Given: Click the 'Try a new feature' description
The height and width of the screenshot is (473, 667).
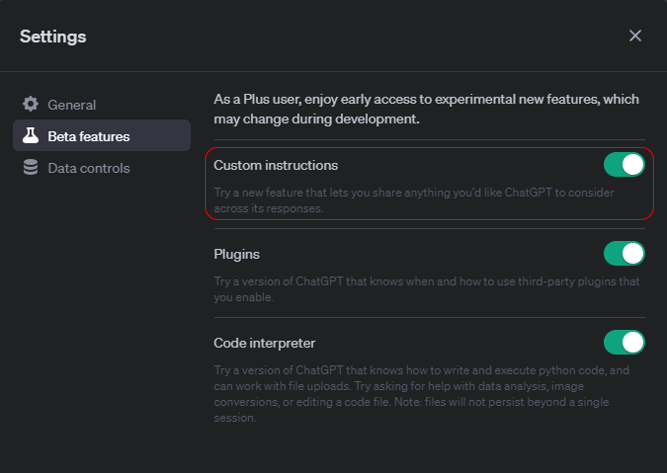Looking at the screenshot, I should click(414, 200).
